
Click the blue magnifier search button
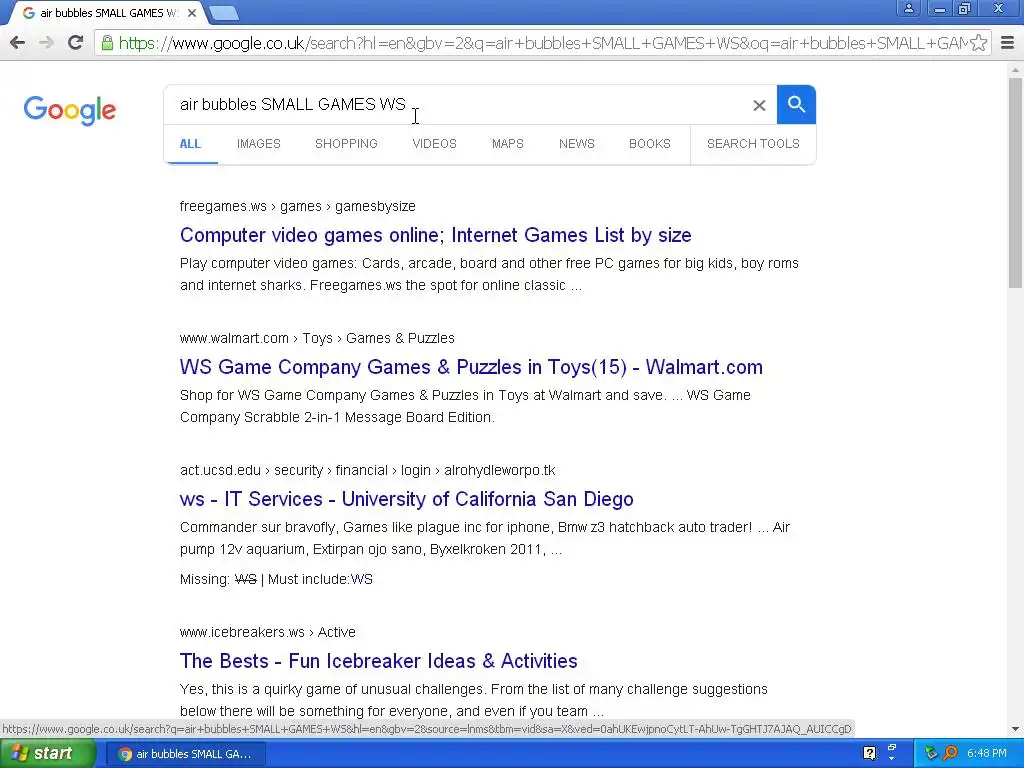796,104
